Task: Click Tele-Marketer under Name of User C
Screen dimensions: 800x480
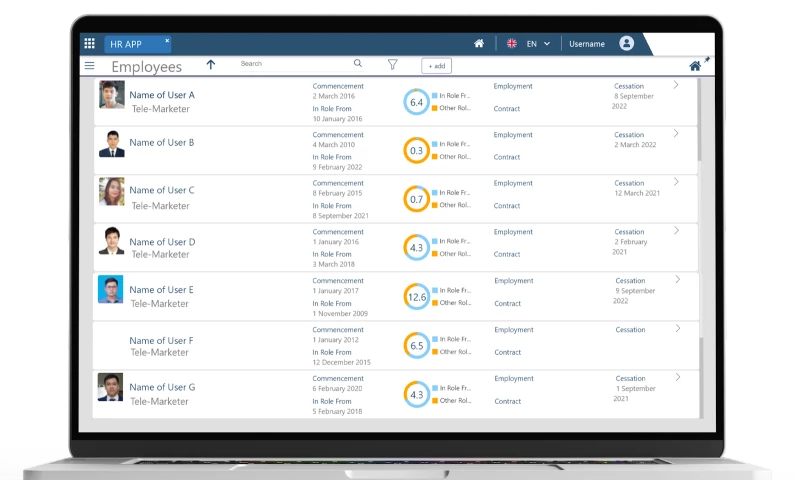Action: click(x=160, y=206)
